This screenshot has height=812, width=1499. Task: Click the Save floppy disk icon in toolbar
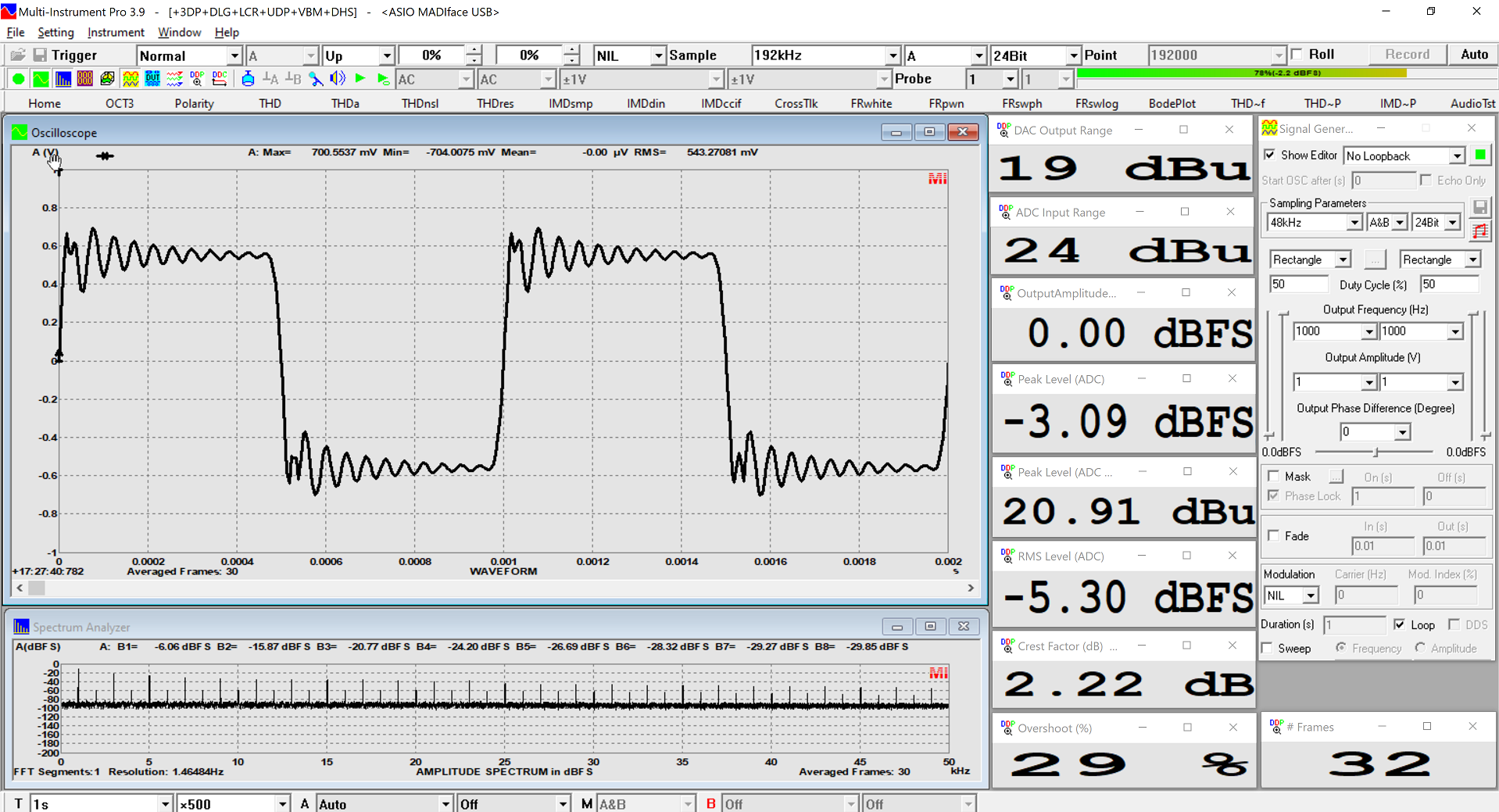(x=40, y=55)
